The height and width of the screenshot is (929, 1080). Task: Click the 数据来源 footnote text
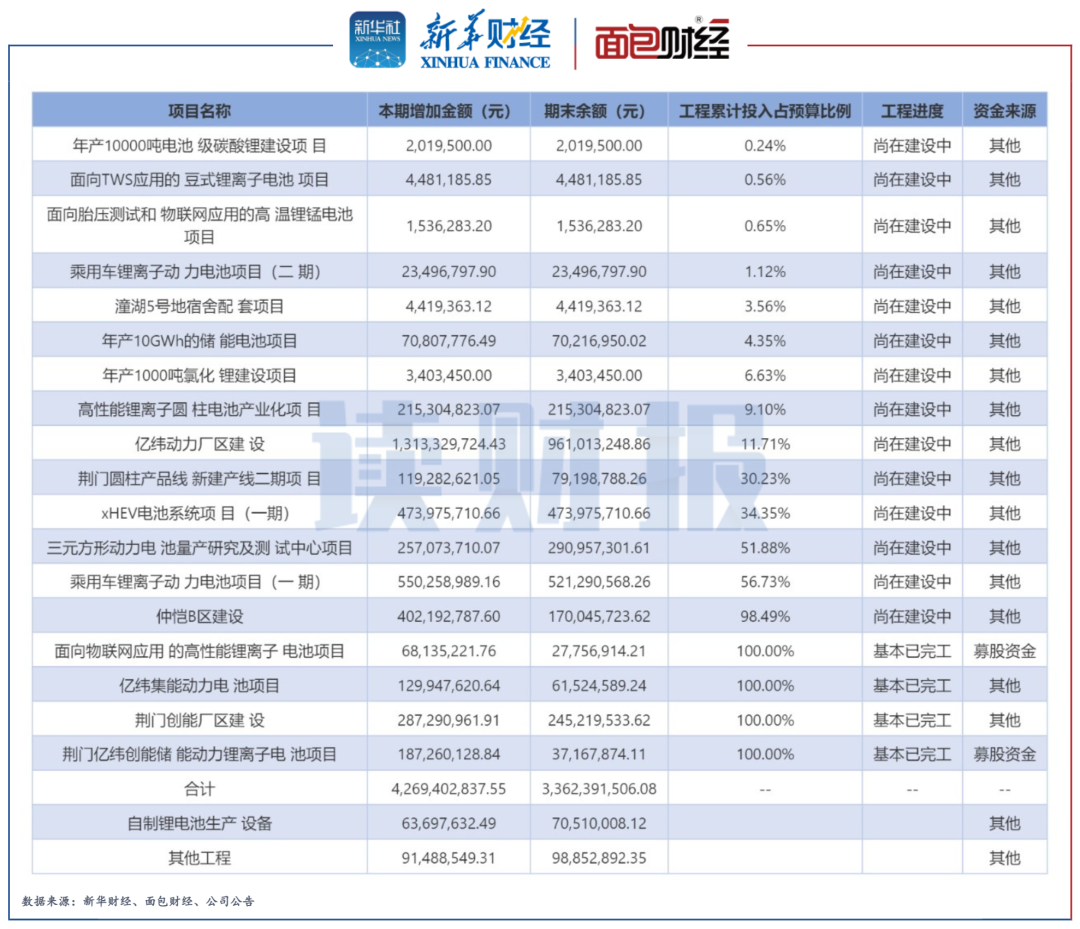tap(138, 901)
